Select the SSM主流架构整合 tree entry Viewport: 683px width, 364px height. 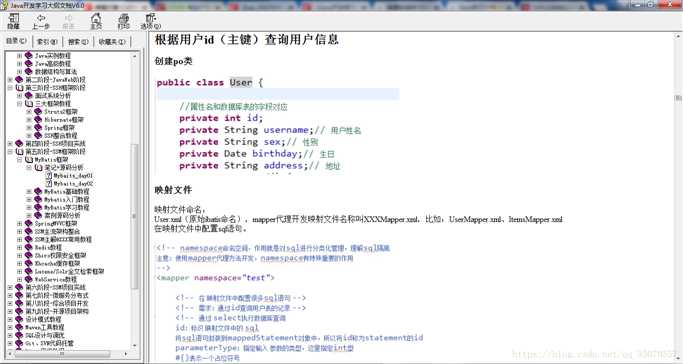57,231
